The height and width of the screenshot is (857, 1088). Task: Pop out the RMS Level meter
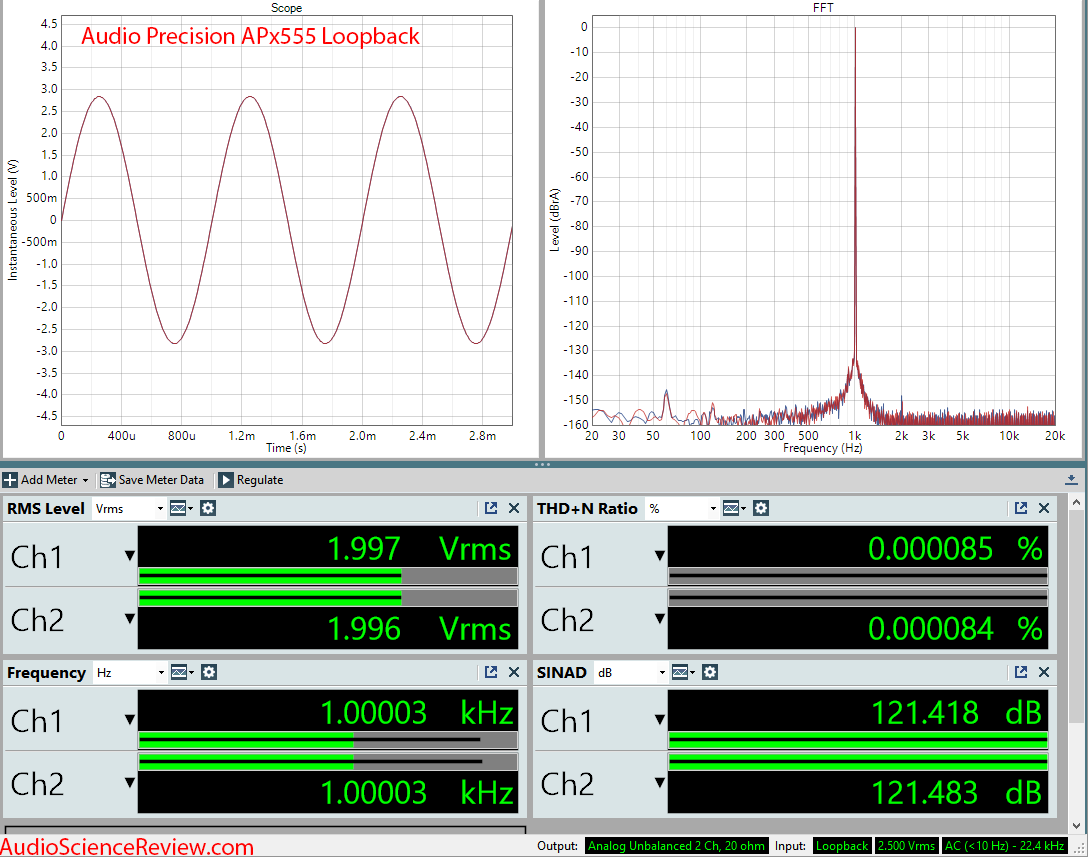point(491,508)
